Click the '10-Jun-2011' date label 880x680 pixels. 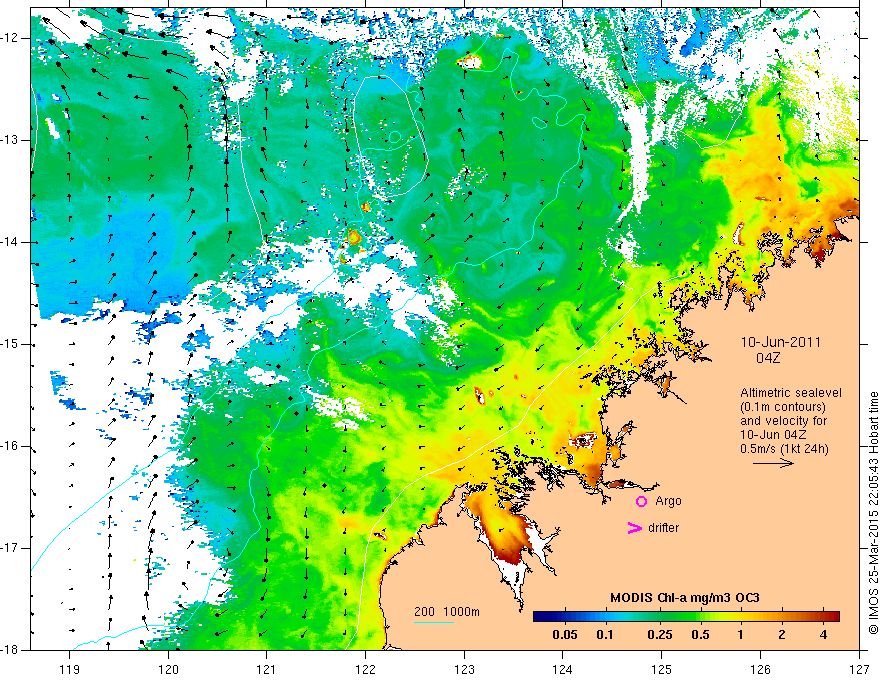pos(781,342)
